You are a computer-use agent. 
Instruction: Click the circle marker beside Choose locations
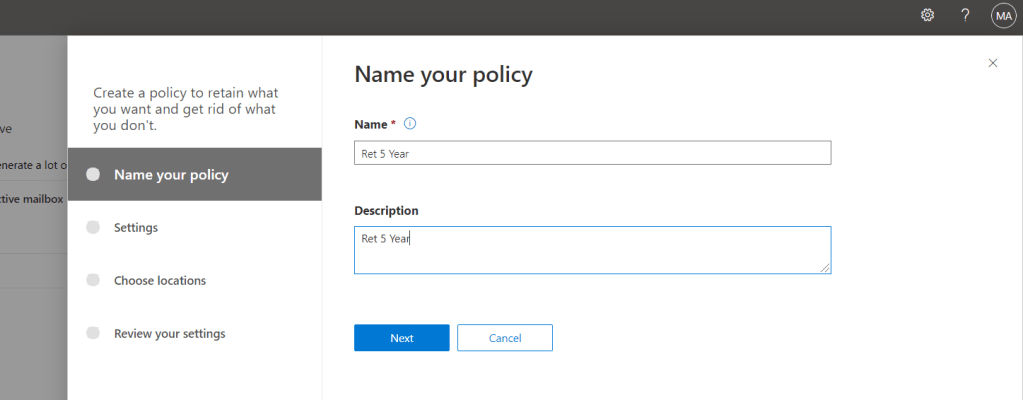[93, 281]
